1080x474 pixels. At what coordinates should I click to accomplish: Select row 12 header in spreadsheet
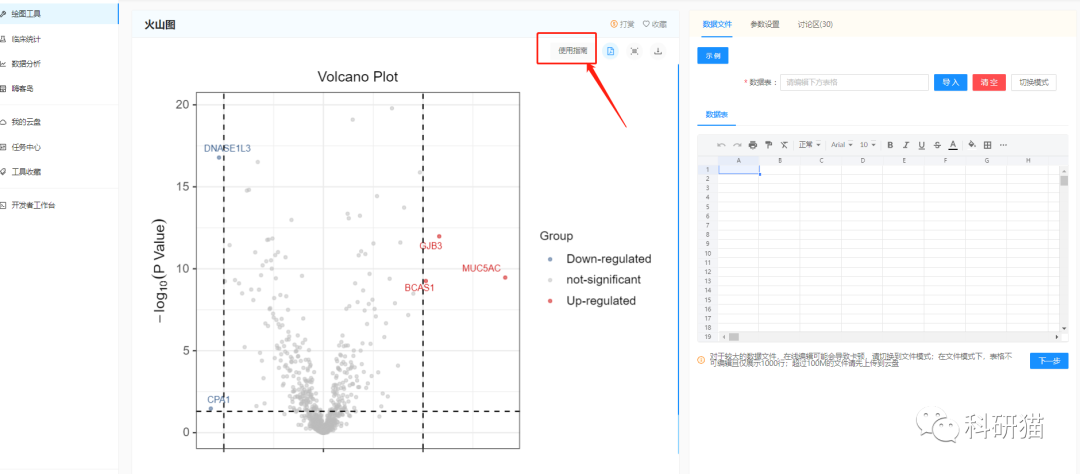(x=708, y=271)
